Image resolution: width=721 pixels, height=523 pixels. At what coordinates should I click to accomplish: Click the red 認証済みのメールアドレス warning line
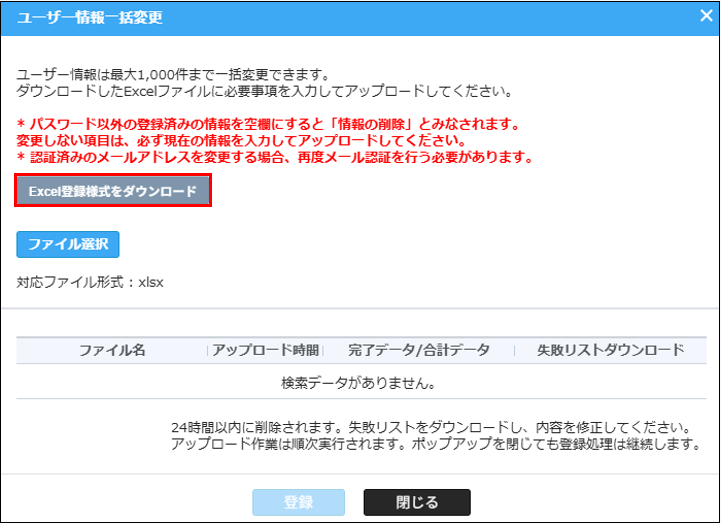click(274, 158)
